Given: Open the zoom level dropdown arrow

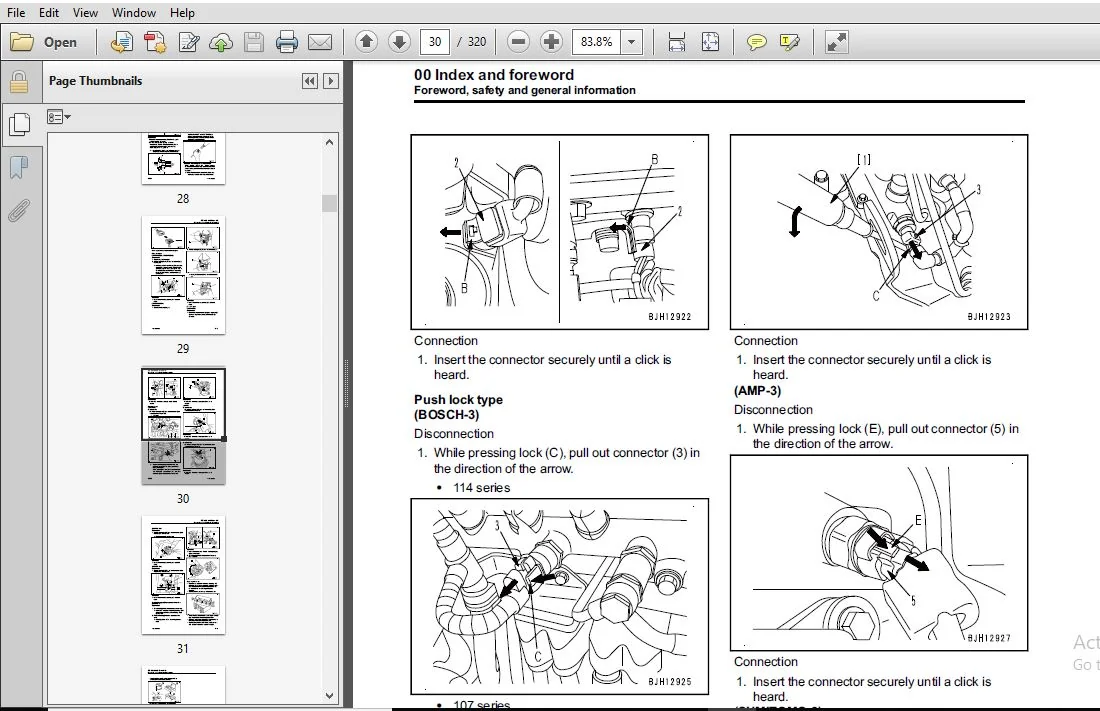Looking at the screenshot, I should point(631,41).
